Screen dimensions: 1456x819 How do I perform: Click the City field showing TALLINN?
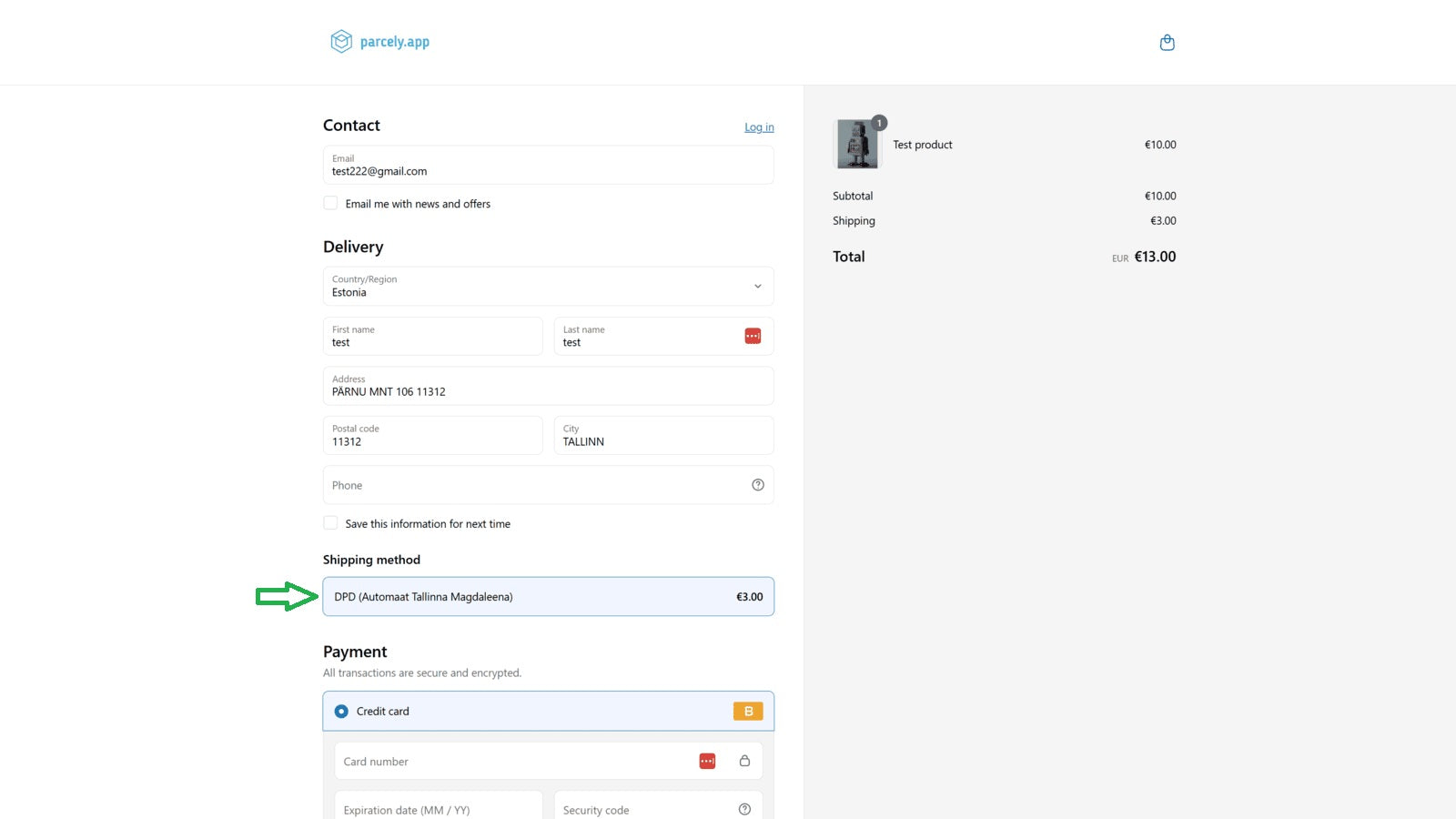[x=664, y=435]
